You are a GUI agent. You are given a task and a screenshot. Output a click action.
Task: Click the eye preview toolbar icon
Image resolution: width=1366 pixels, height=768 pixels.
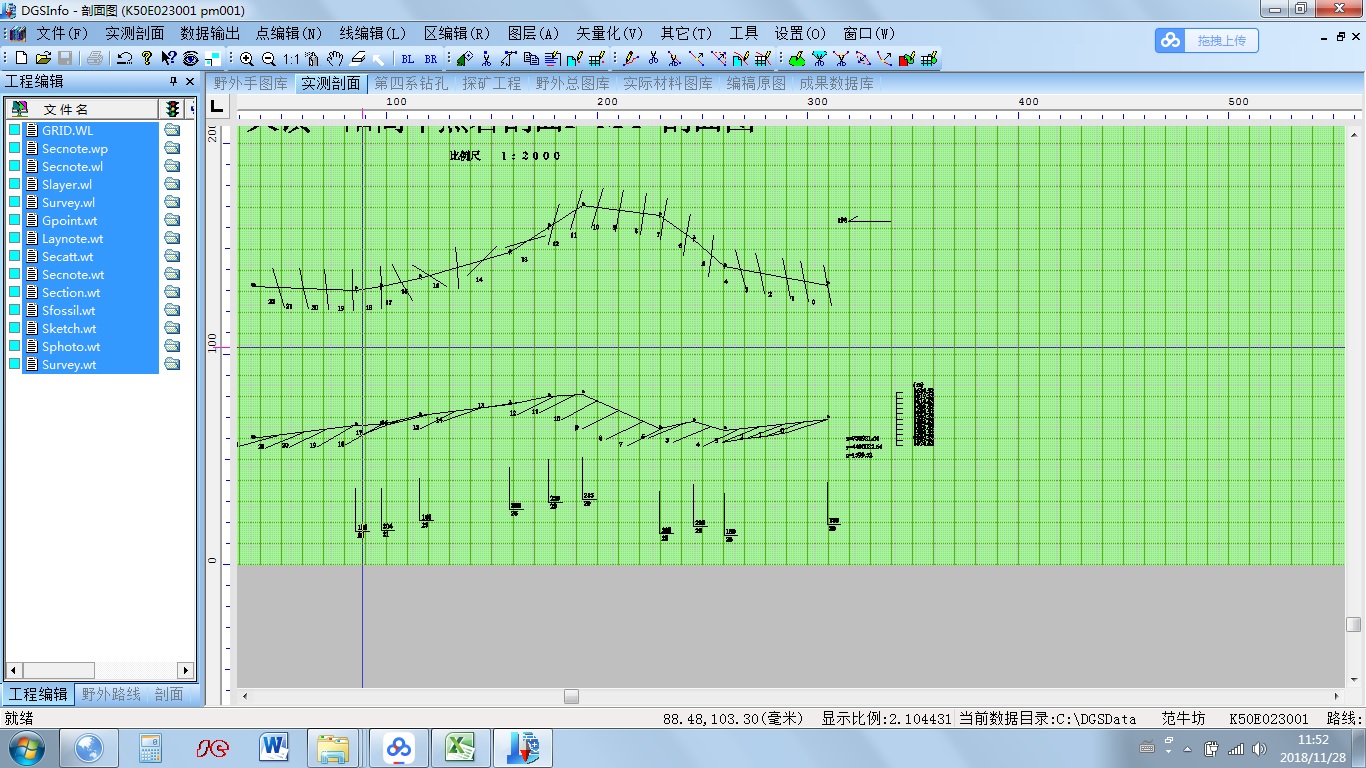(x=191, y=58)
